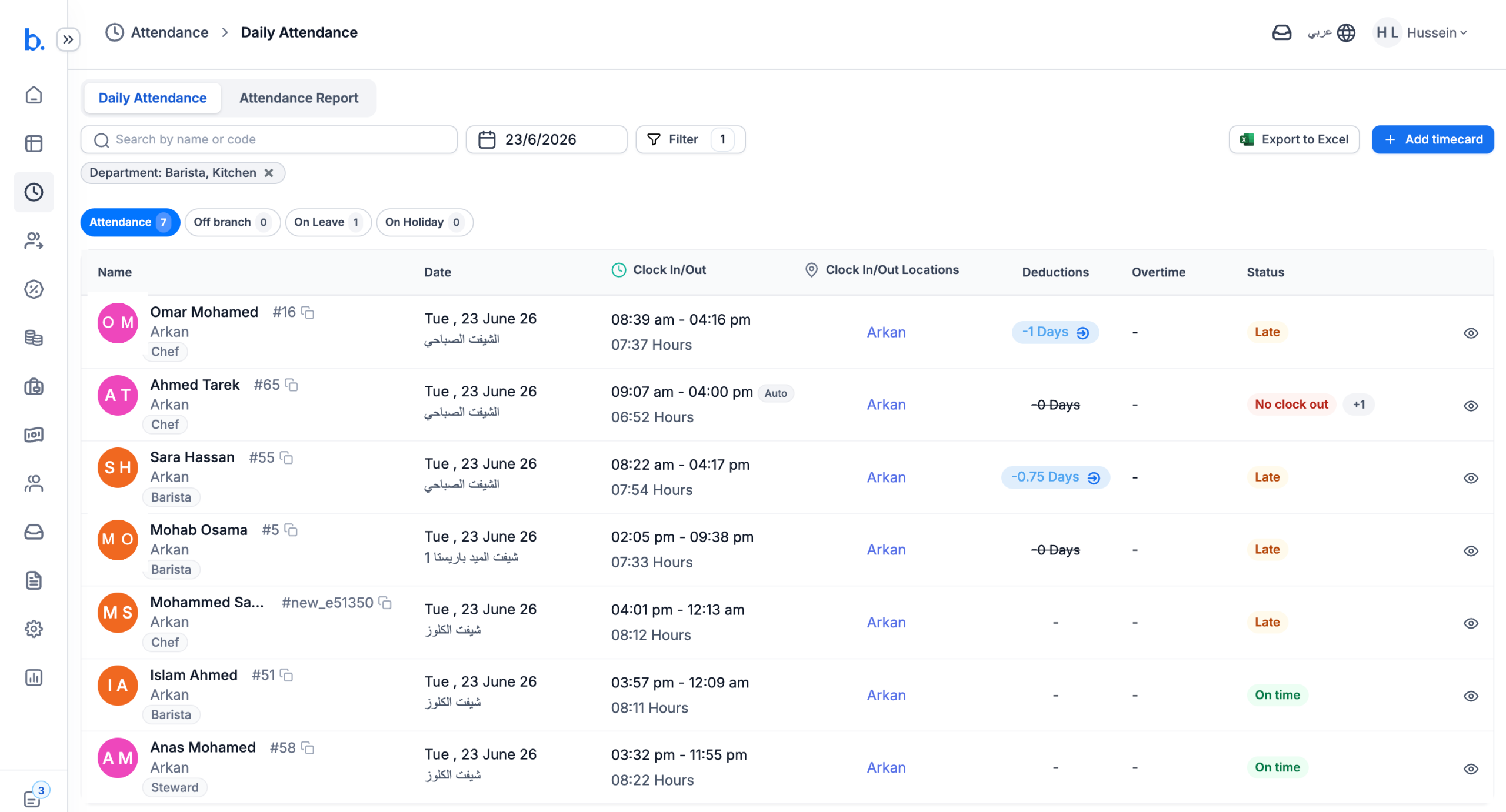Click the Auto tag on Ahmed Tarek's clock time

775,393
